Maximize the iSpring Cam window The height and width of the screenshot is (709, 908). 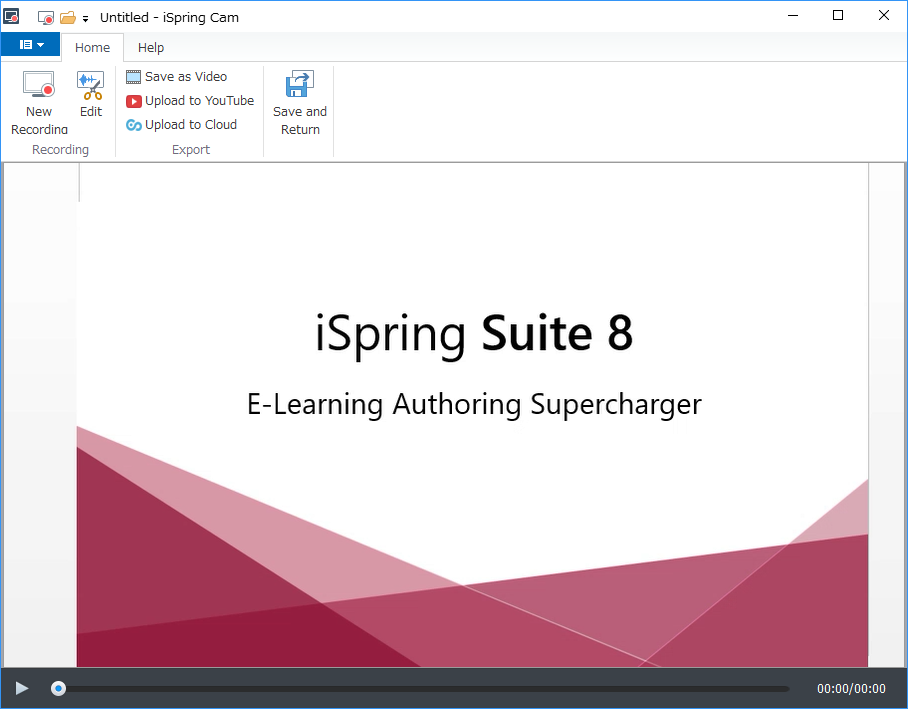click(x=838, y=16)
